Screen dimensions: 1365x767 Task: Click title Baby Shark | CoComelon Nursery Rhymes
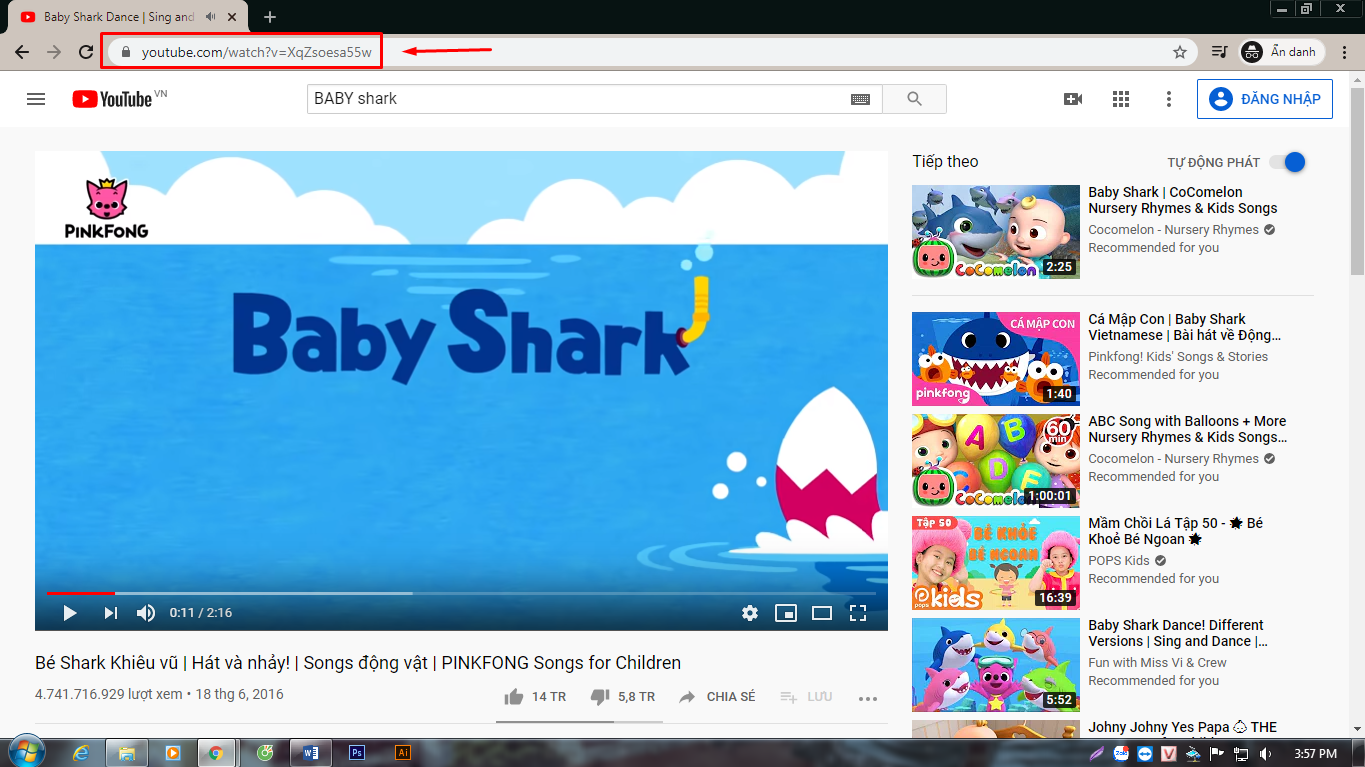1183,200
